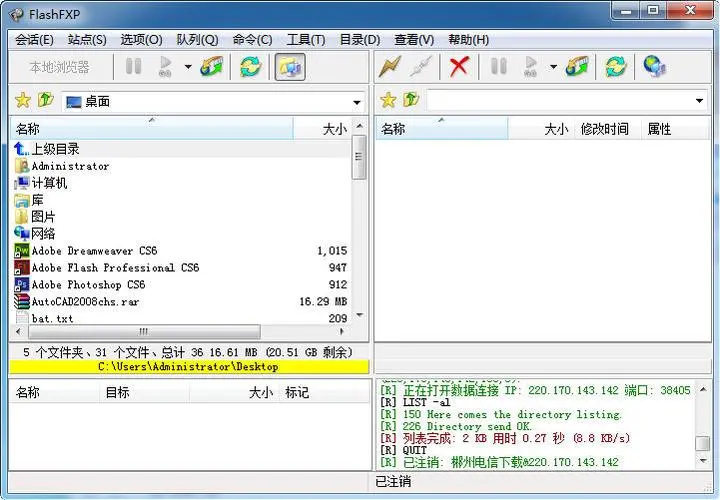Screen dimensions: 720x500
Task: Sort remote files by 名称 column
Action: pyautogui.click(x=442, y=129)
